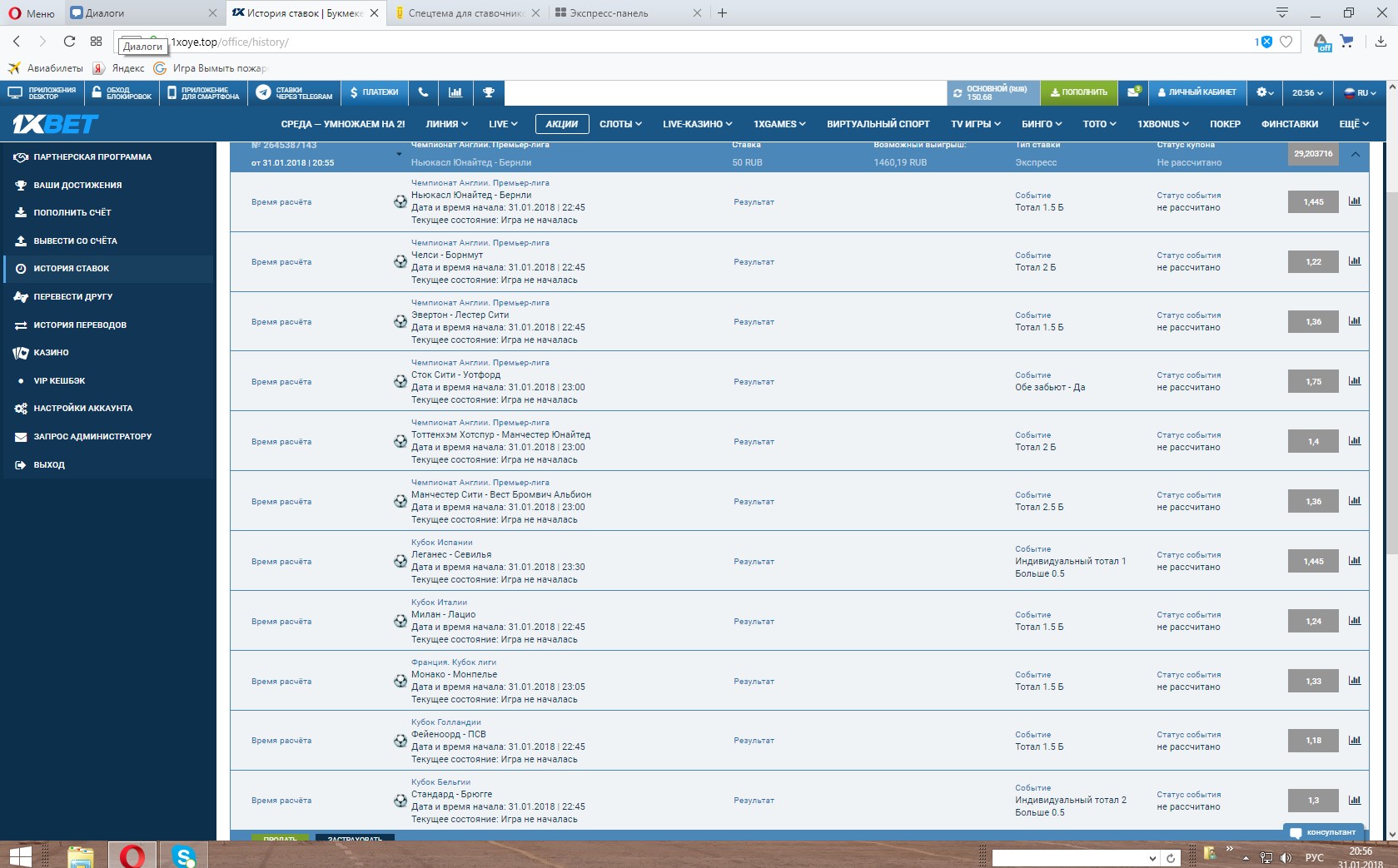Open Платежи with the dollar icon
The width and height of the screenshot is (1398, 868).
(x=376, y=92)
